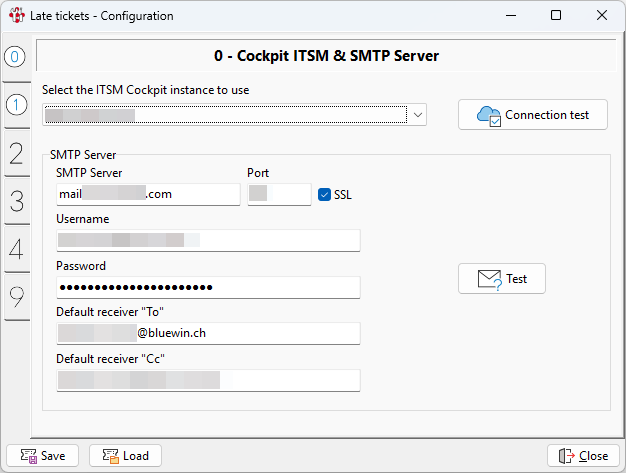Toggle the SSL checkbox

pyautogui.click(x=324, y=195)
